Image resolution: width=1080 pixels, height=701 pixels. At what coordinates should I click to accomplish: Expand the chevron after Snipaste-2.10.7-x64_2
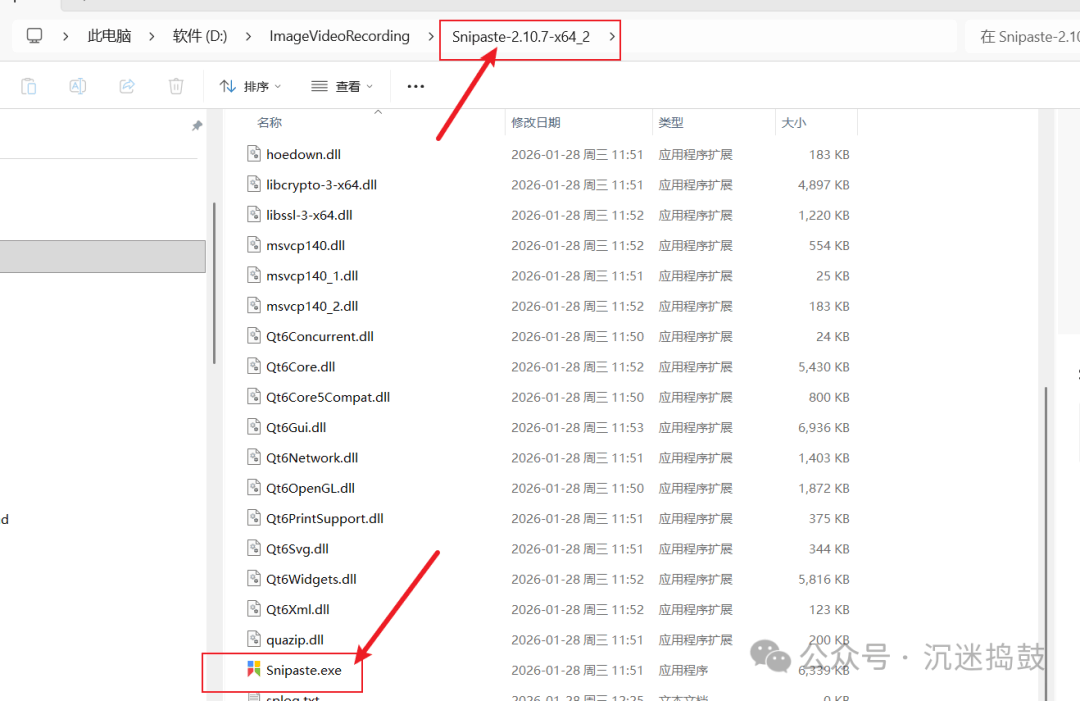[612, 37]
